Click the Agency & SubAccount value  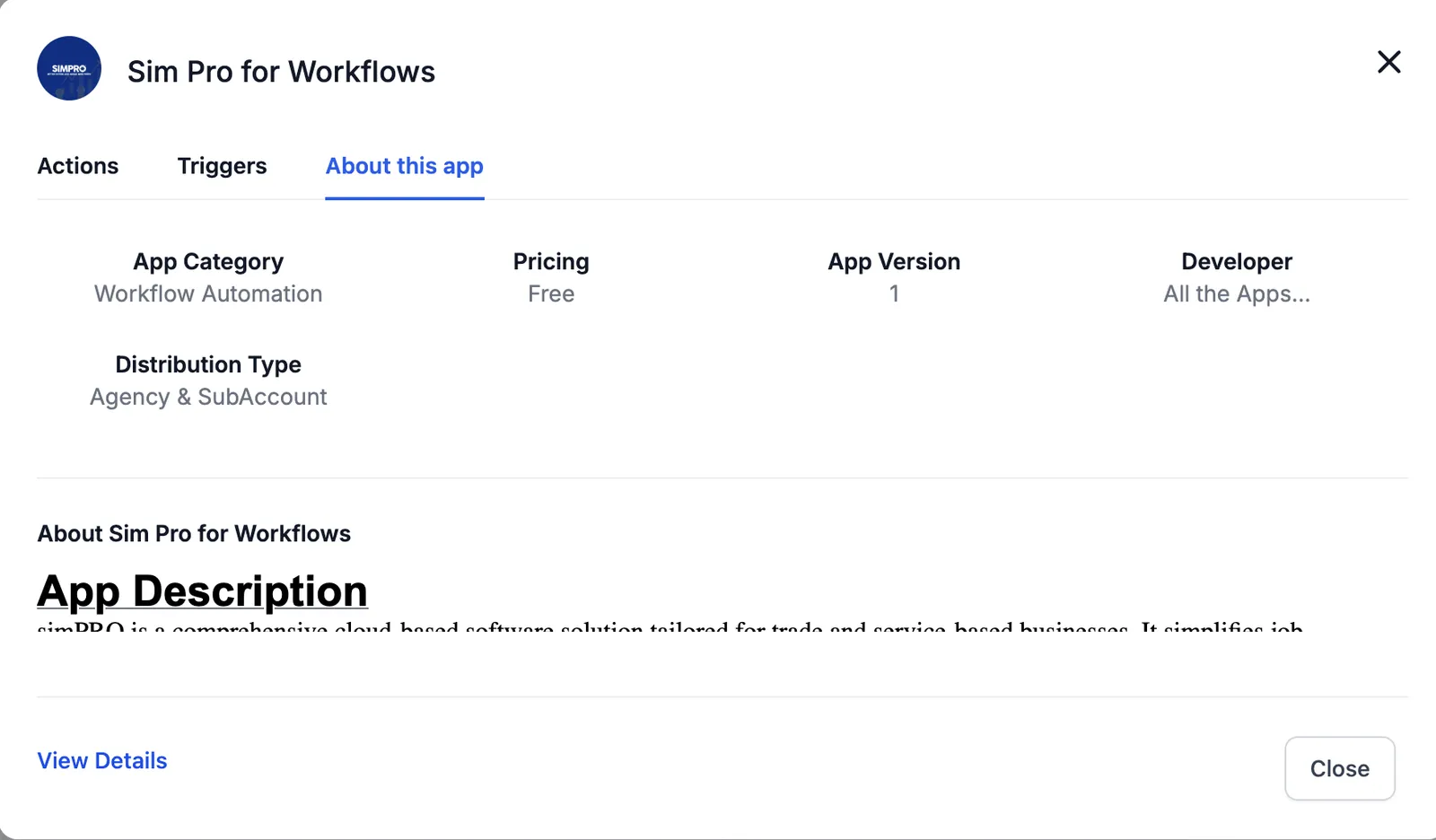coord(208,397)
